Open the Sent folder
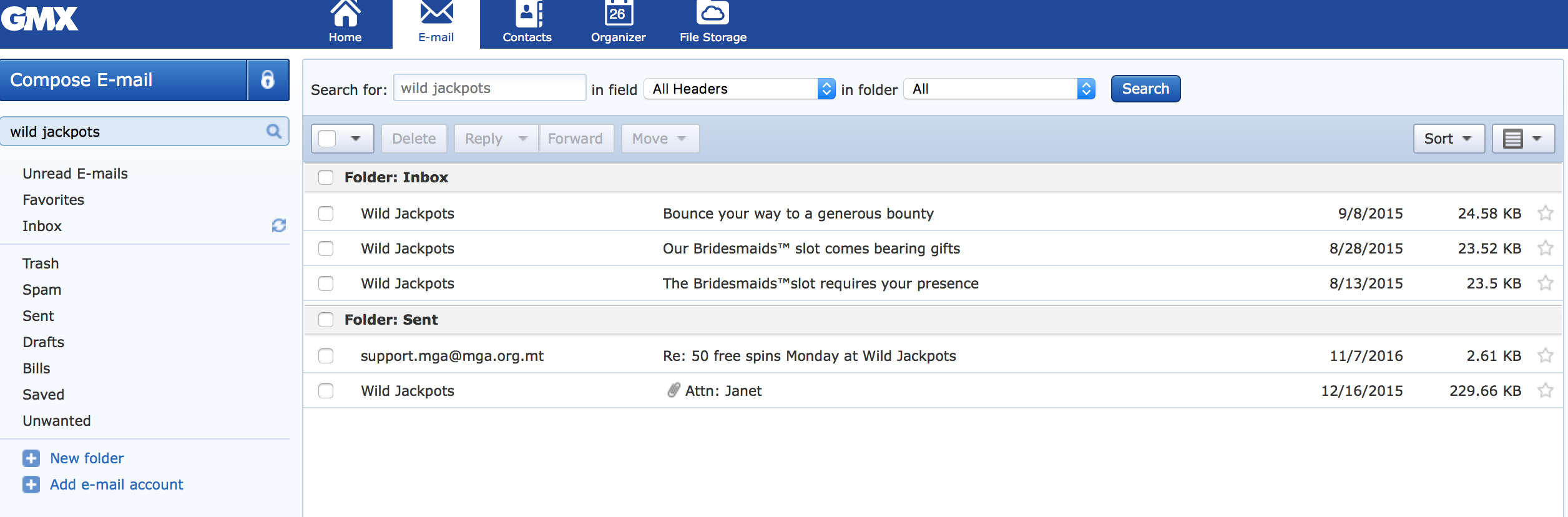The image size is (1568, 517). point(39,316)
